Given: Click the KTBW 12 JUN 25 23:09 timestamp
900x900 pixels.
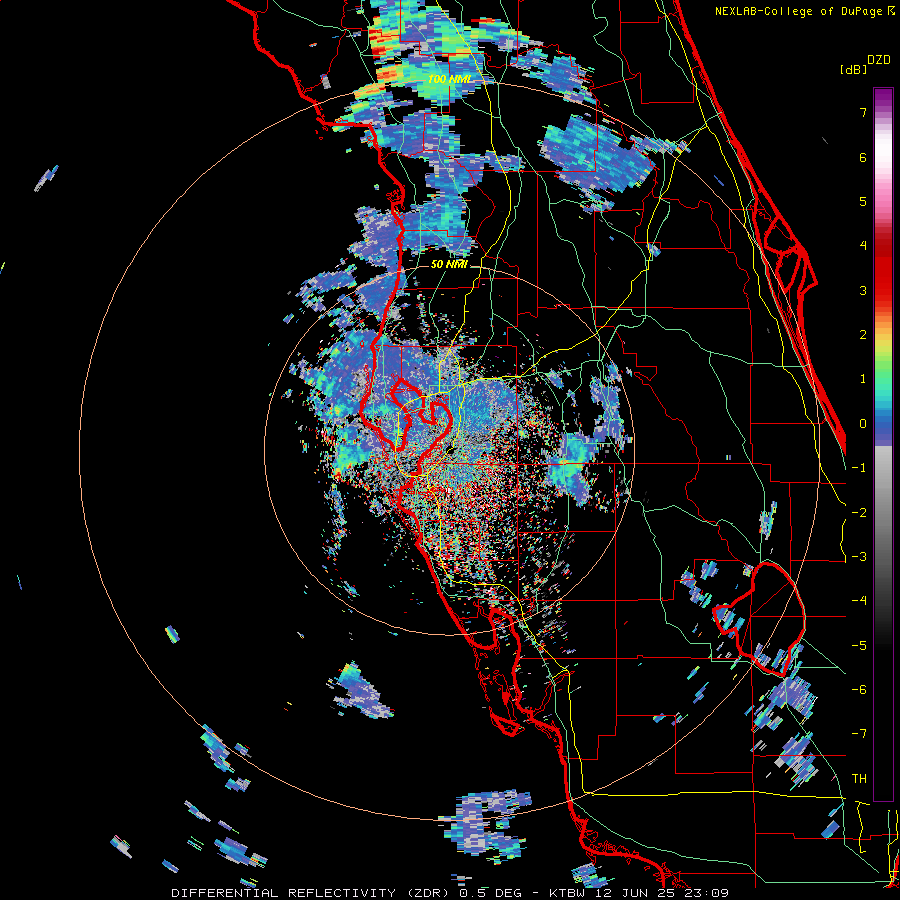Looking at the screenshot, I should coord(639,893).
